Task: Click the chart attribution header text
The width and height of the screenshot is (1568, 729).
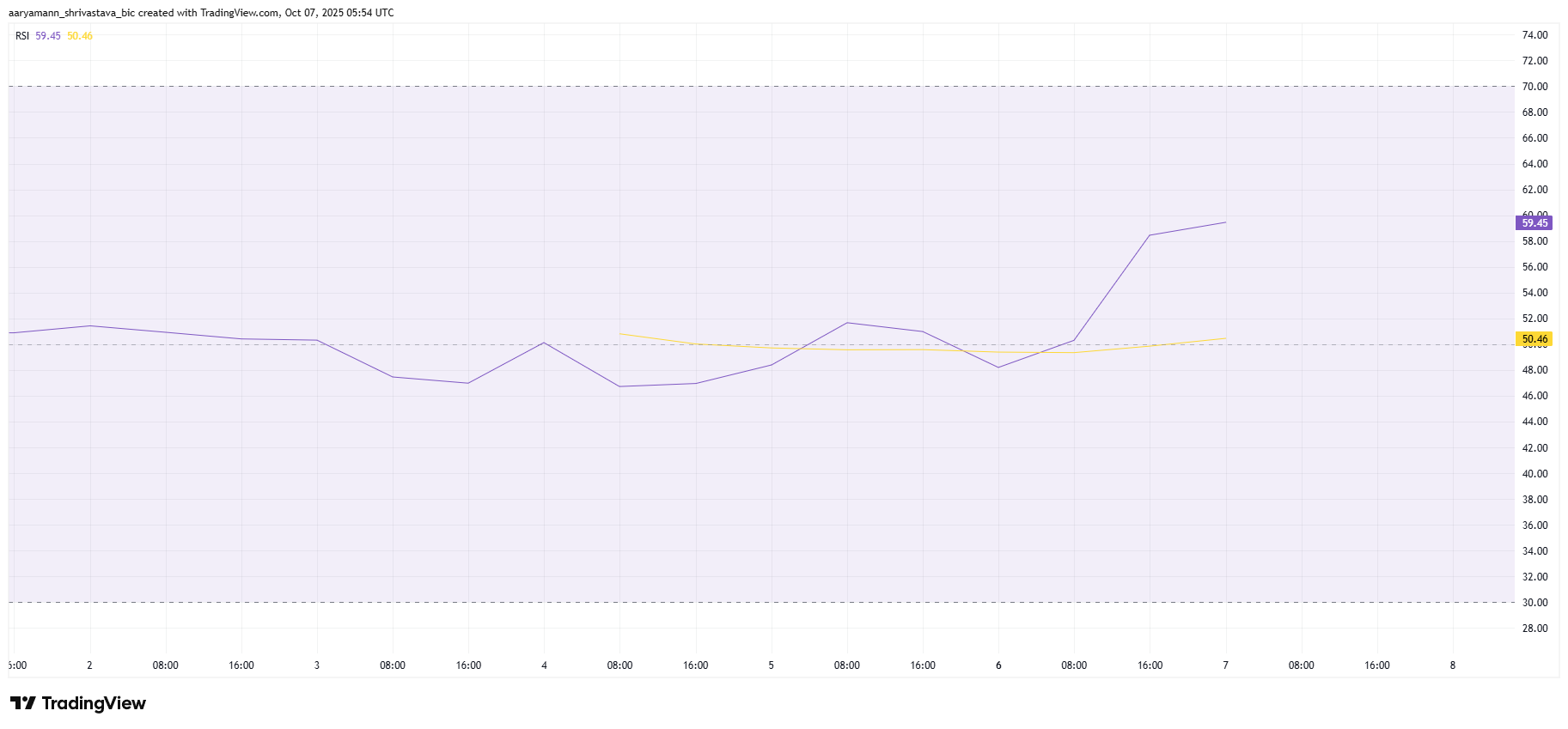Action: click(201, 13)
